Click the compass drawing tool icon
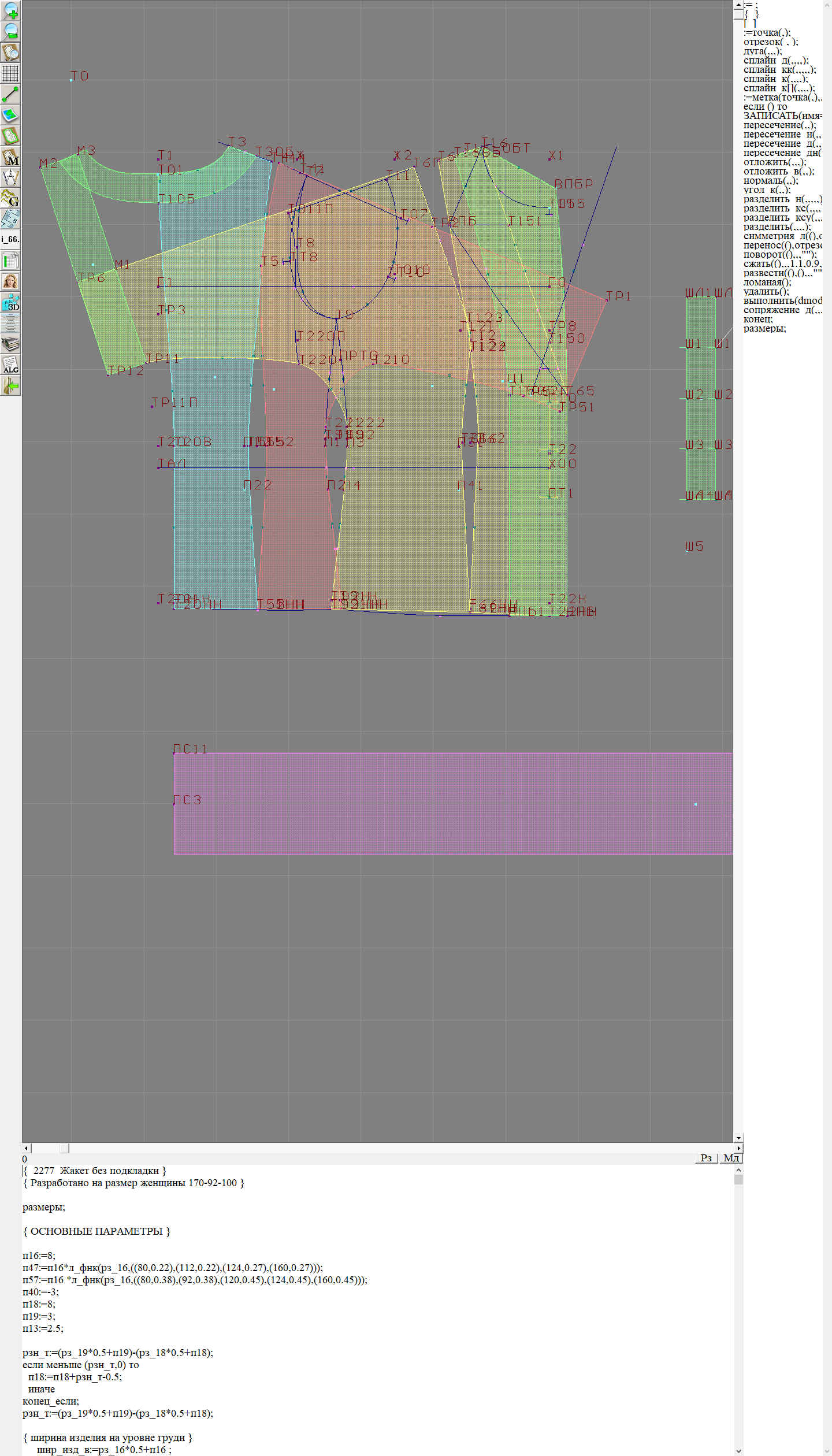Viewport: 832px width, 1456px height. click(x=10, y=177)
